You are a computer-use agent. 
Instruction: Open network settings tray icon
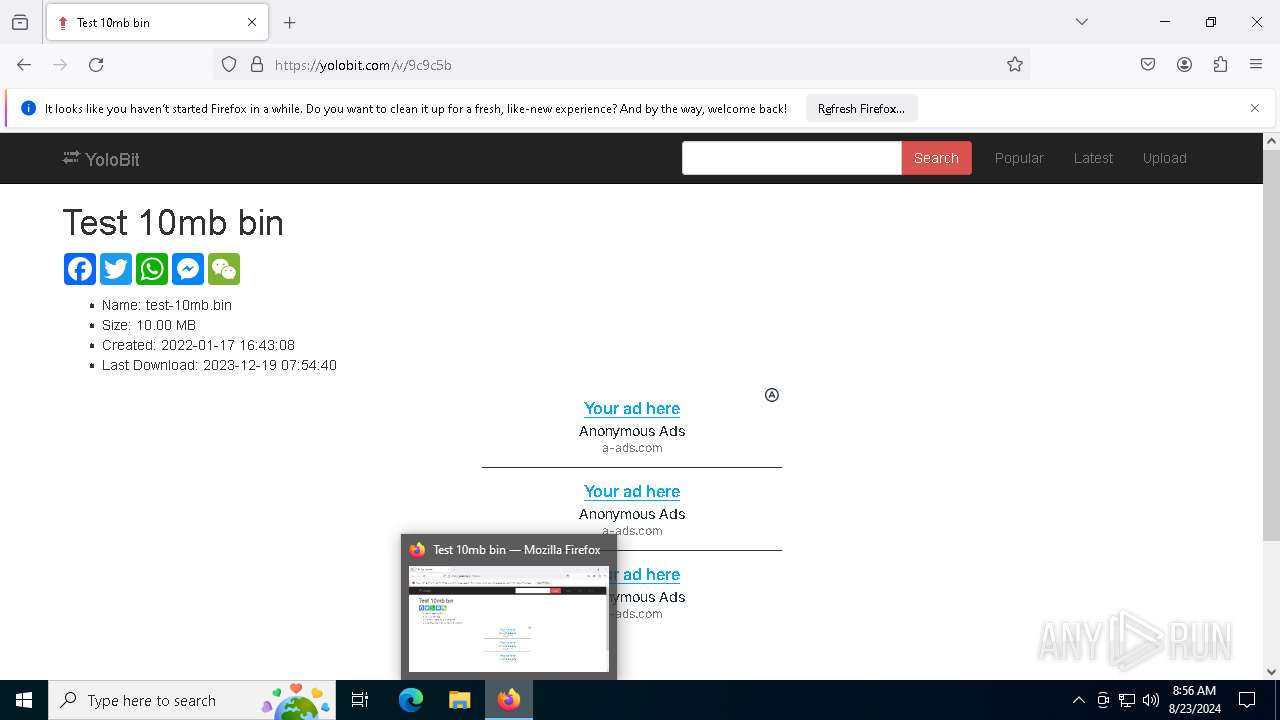(x=1127, y=700)
